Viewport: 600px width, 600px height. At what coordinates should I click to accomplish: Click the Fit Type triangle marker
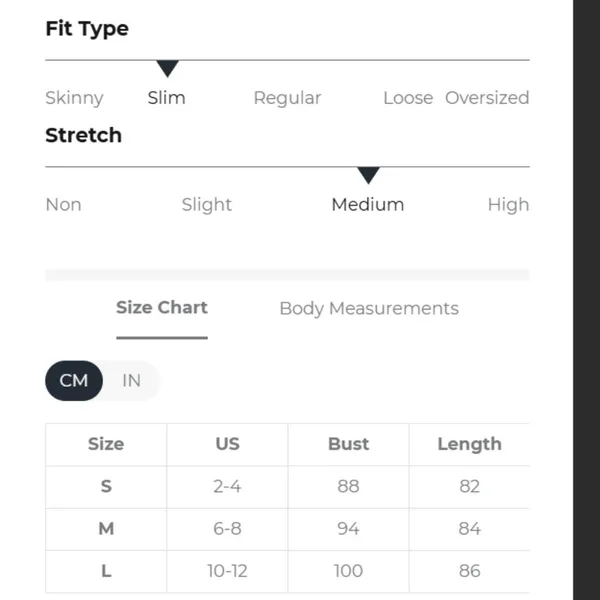(168, 68)
